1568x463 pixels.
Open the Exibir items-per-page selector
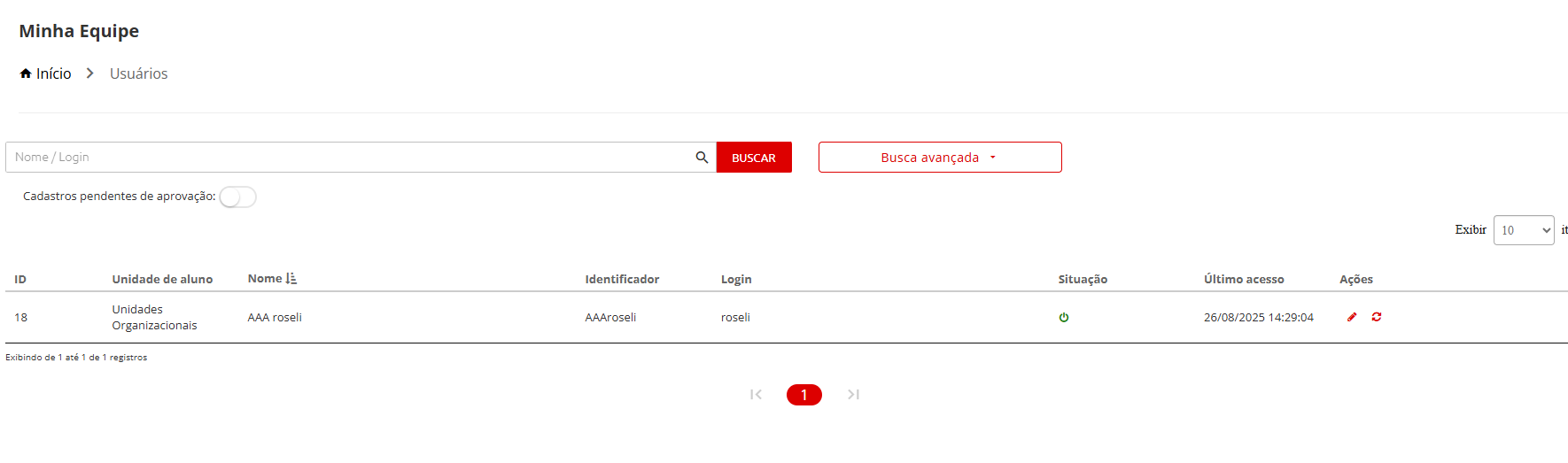(1523, 230)
